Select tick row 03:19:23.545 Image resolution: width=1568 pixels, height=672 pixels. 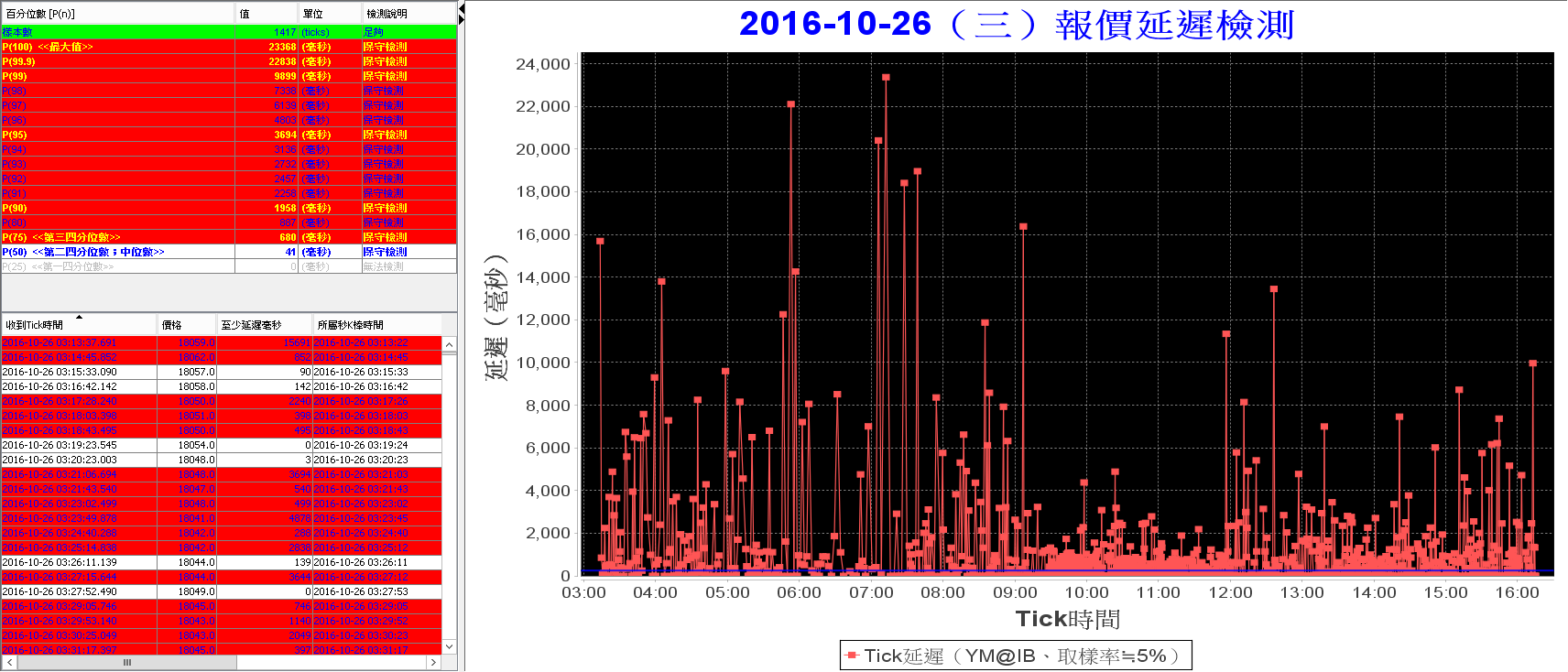click(222, 445)
